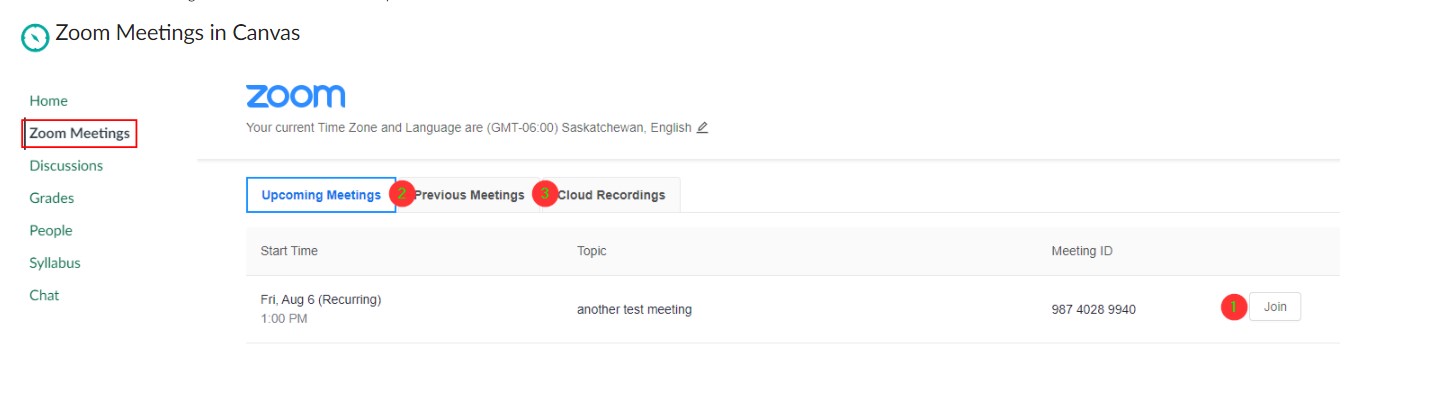
Task: Open the Cloud Recordings tab
Action: [611, 195]
